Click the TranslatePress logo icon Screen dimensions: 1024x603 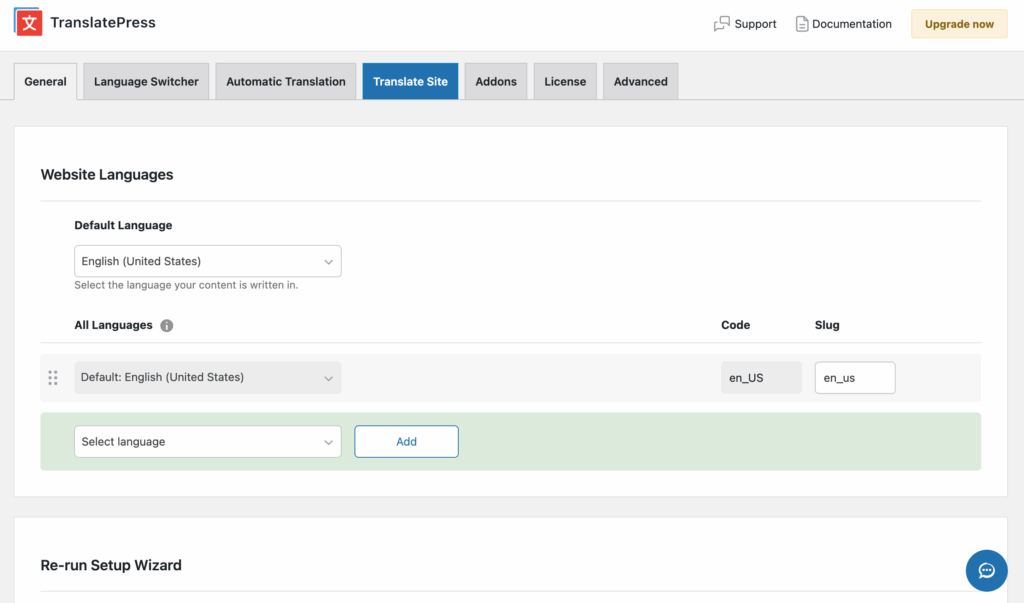pos(27,21)
